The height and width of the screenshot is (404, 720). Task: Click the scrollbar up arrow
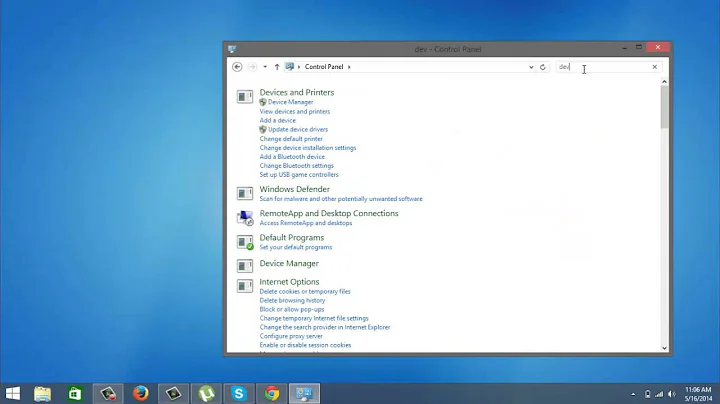point(664,82)
